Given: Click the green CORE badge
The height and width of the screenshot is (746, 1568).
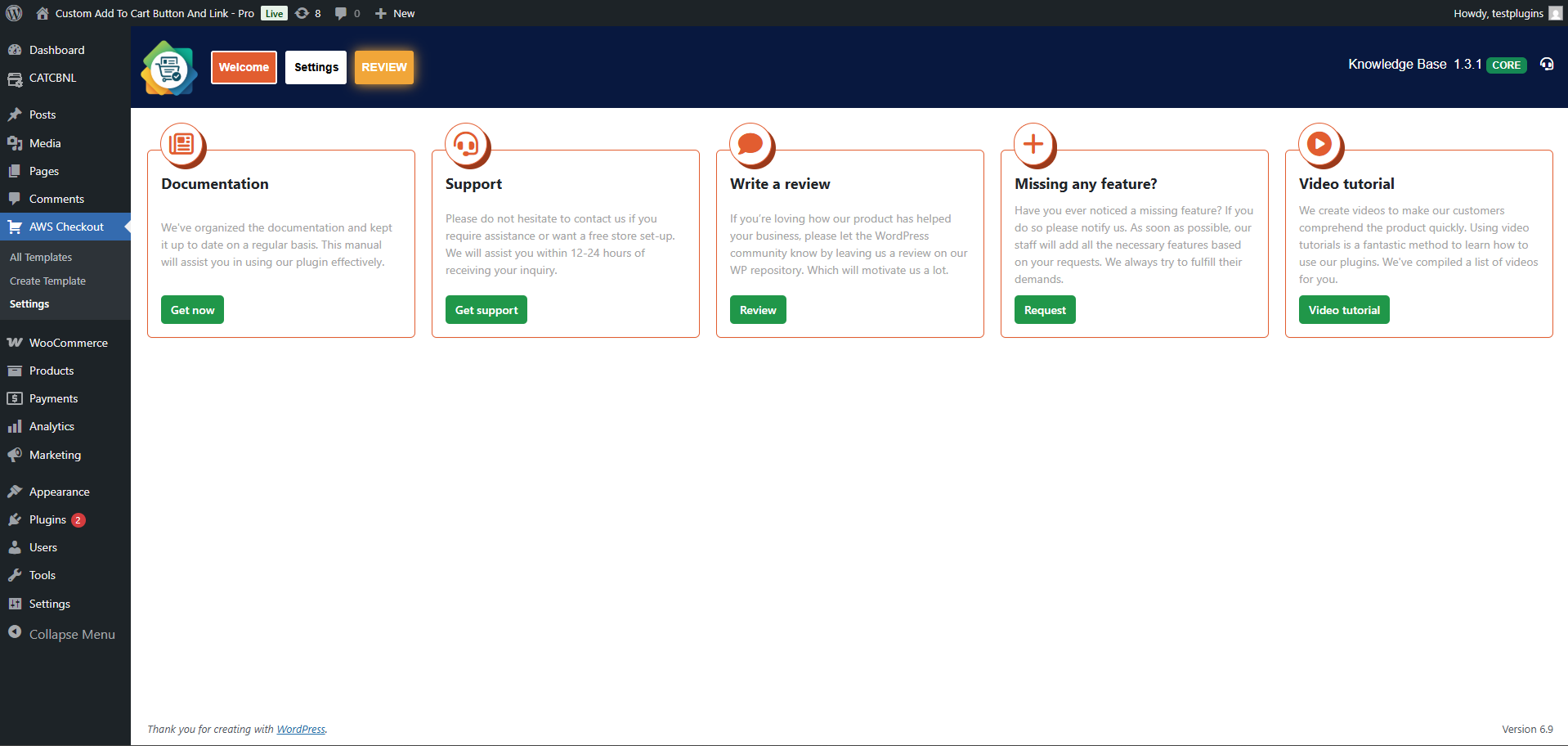Looking at the screenshot, I should (x=1507, y=65).
